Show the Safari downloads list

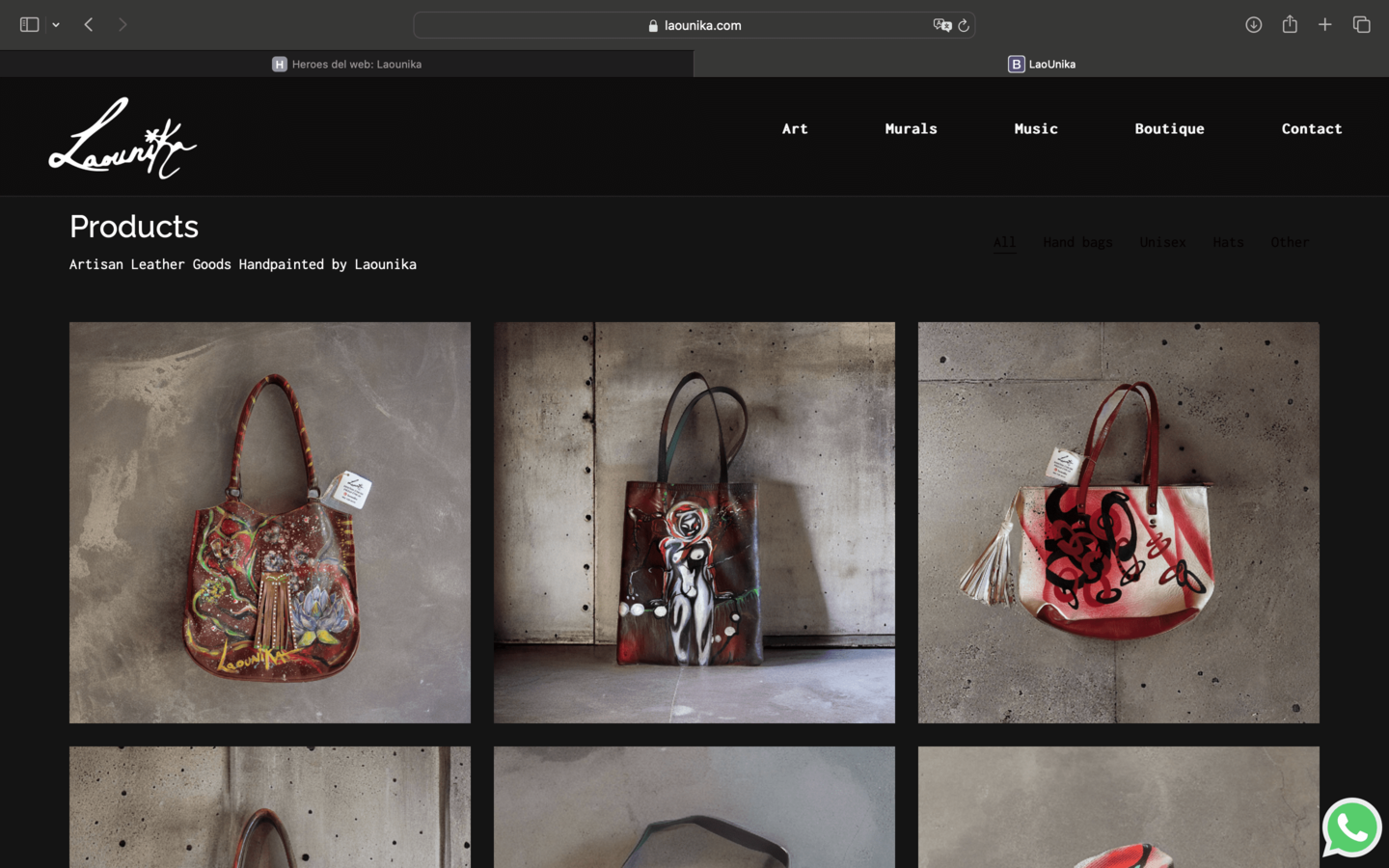pyautogui.click(x=1253, y=25)
